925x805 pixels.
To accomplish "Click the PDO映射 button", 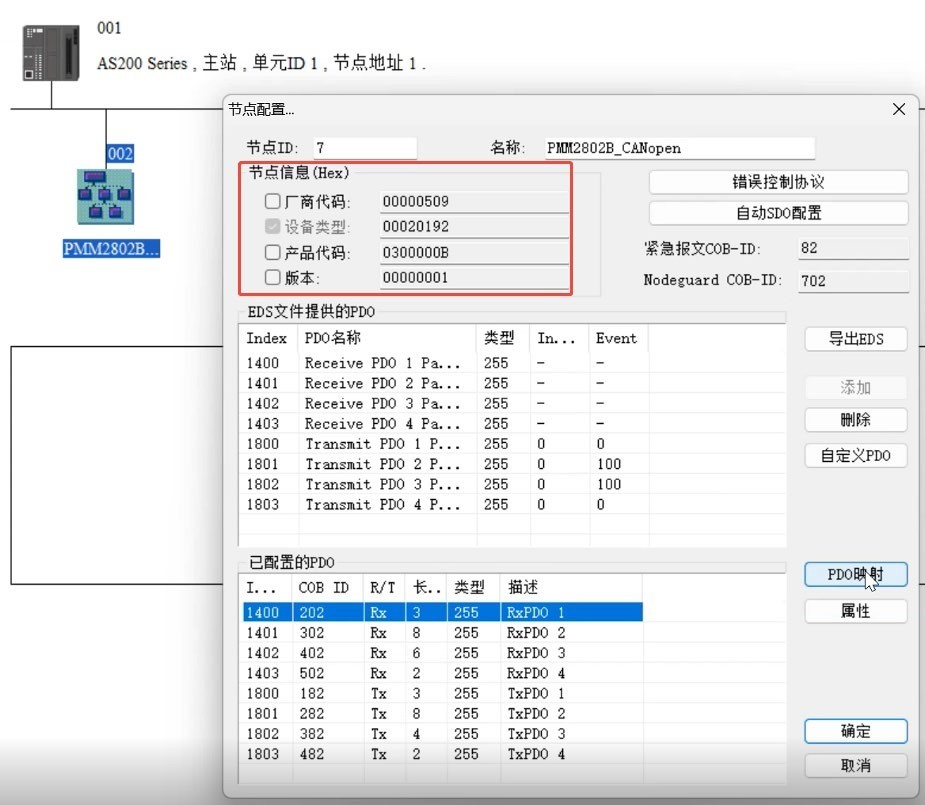I will coord(855,574).
